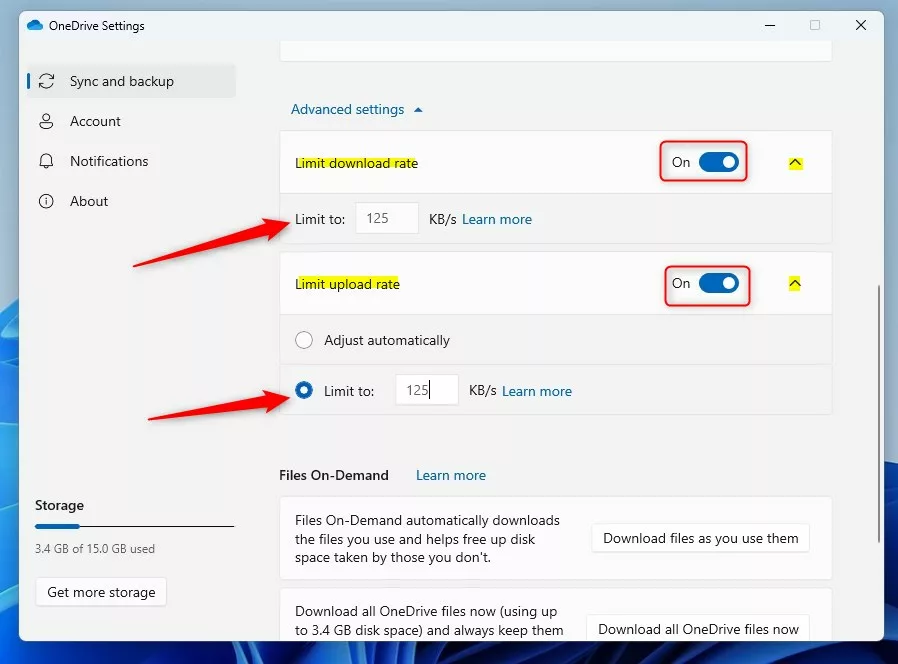Click the Storage heading text
Viewport: 898px width, 664px height.
(x=60, y=505)
